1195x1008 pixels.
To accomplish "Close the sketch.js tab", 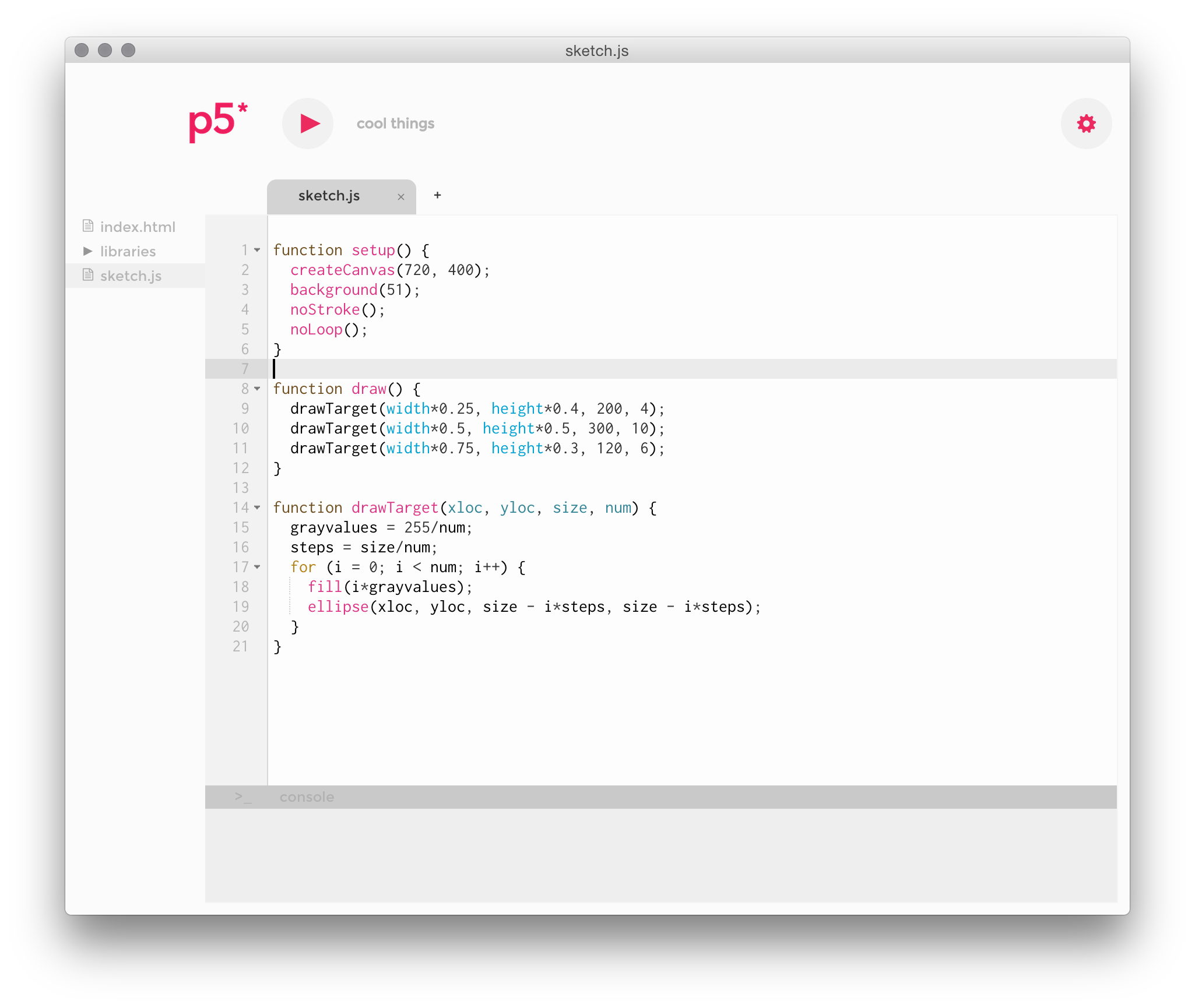I will coord(401,197).
